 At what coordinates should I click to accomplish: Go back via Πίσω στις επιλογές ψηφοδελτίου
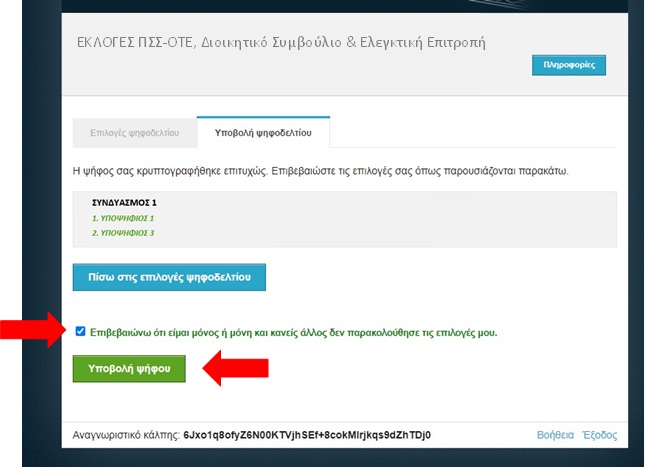tap(169, 276)
